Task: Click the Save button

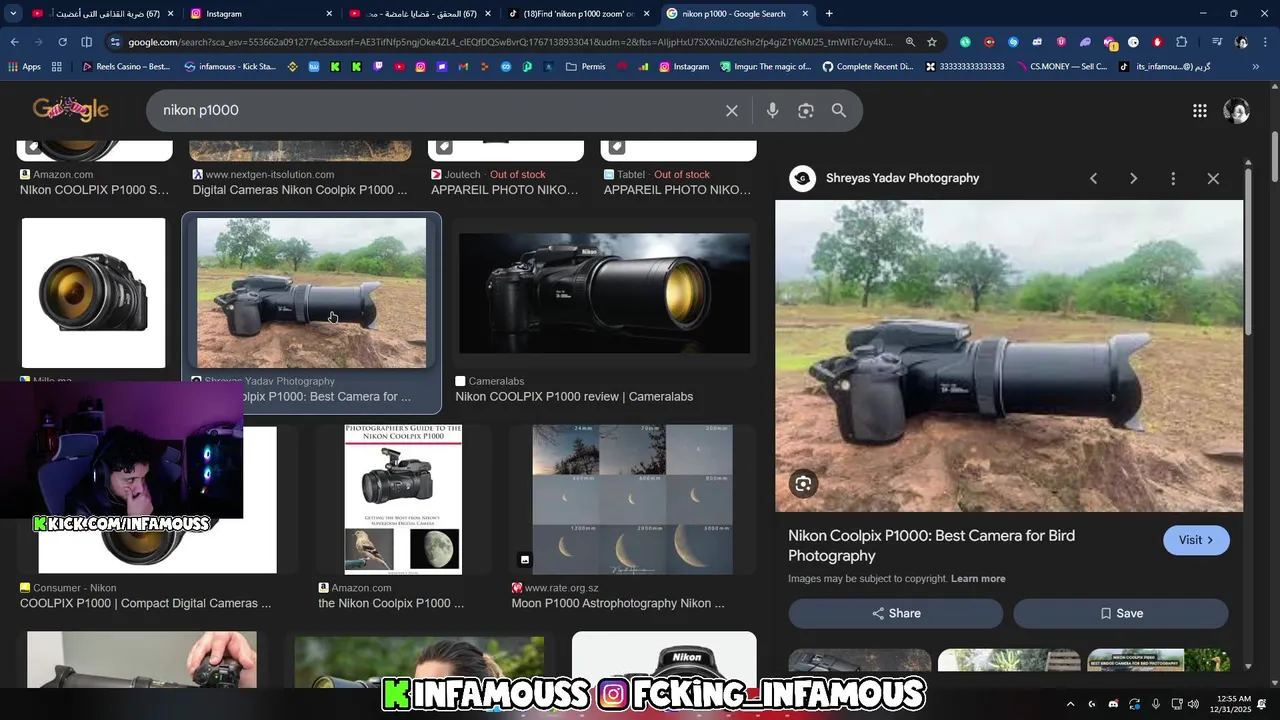Action: (1121, 613)
